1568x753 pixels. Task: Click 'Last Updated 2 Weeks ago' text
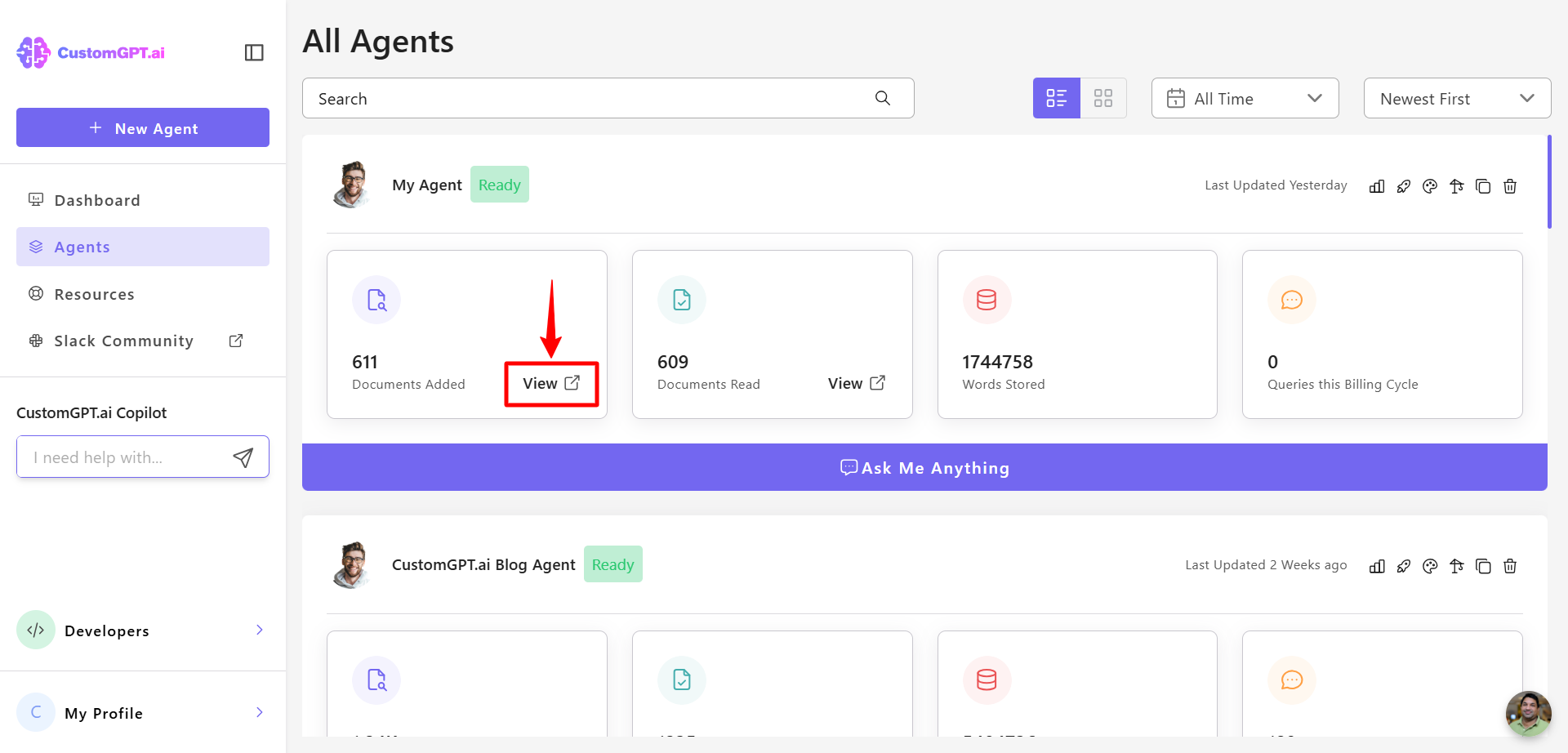click(x=1266, y=565)
